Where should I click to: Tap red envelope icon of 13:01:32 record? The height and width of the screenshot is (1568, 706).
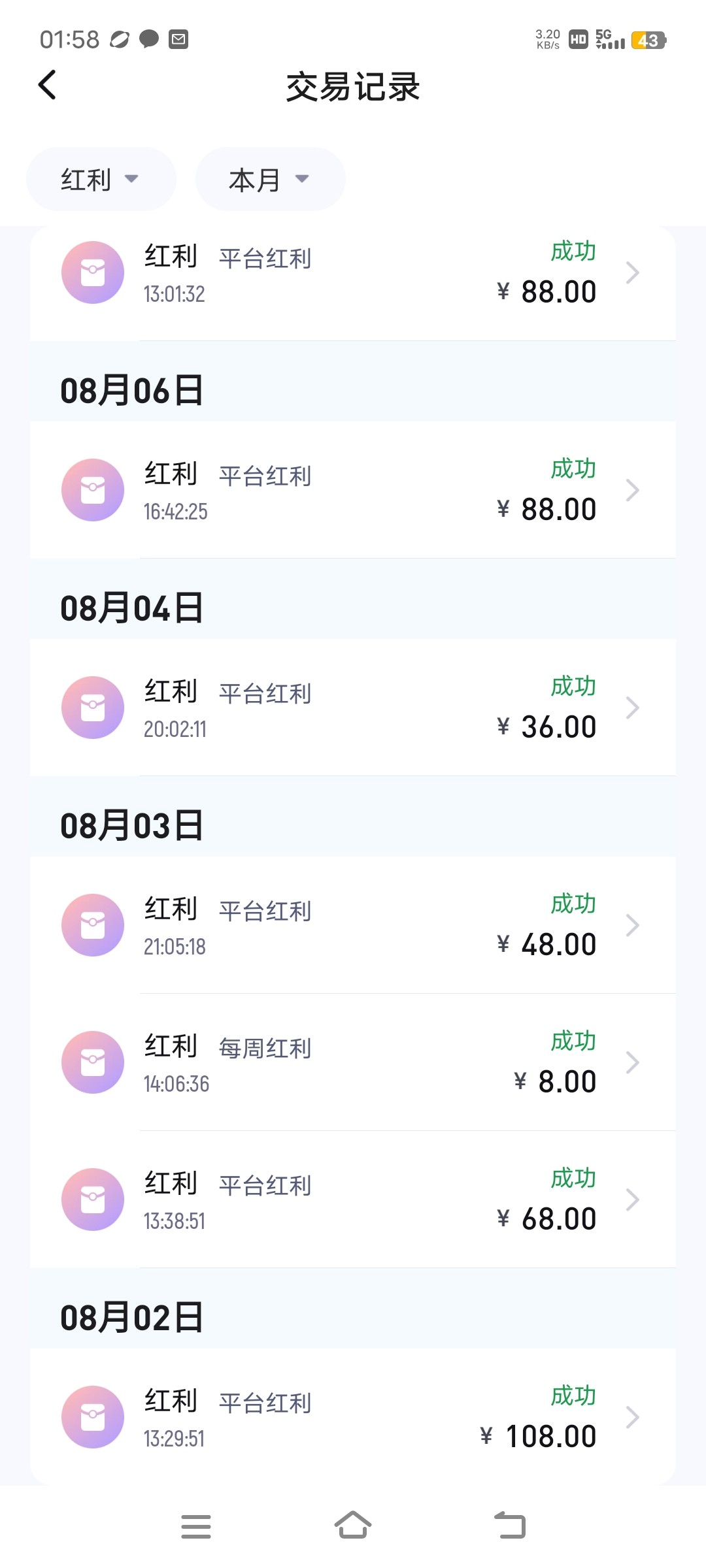point(93,272)
